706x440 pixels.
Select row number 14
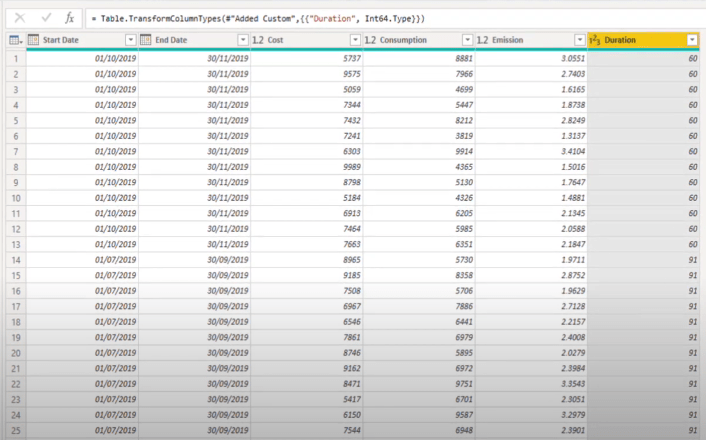[x=16, y=260]
